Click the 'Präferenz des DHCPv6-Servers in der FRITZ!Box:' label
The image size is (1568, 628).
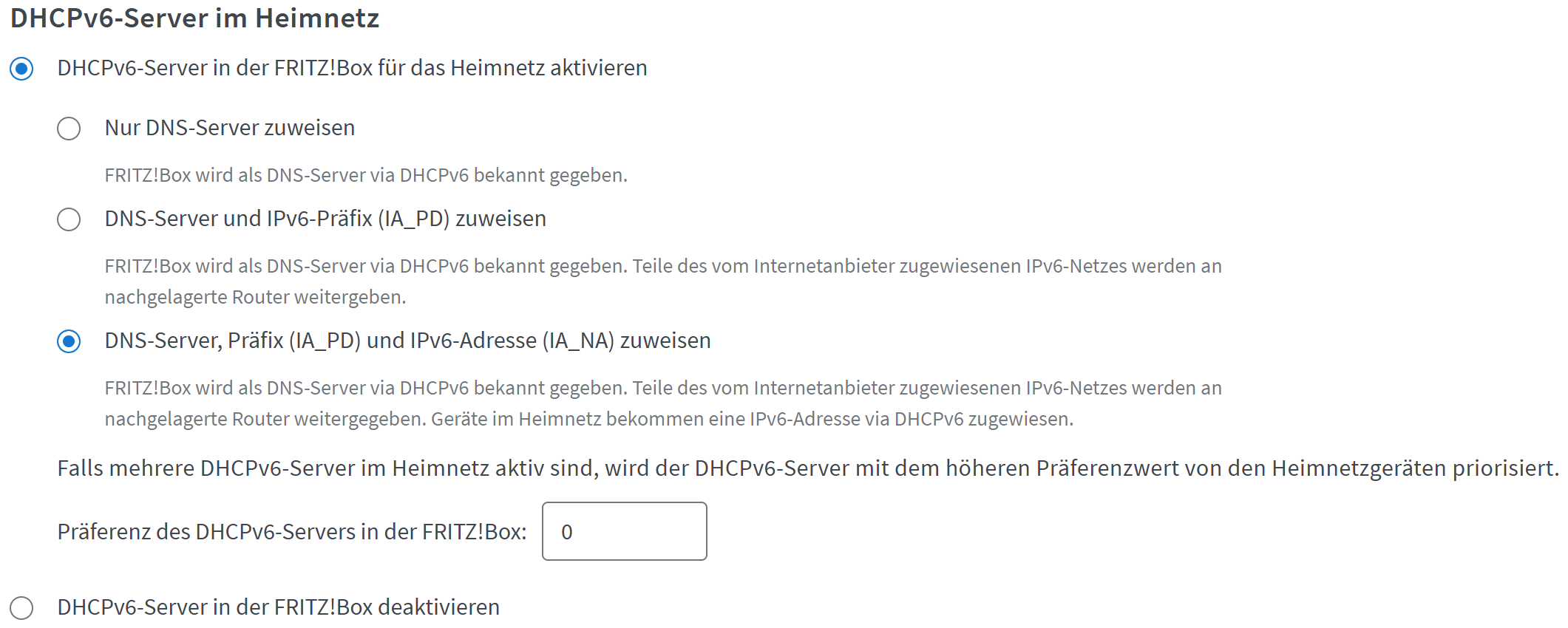pyautogui.click(x=292, y=532)
